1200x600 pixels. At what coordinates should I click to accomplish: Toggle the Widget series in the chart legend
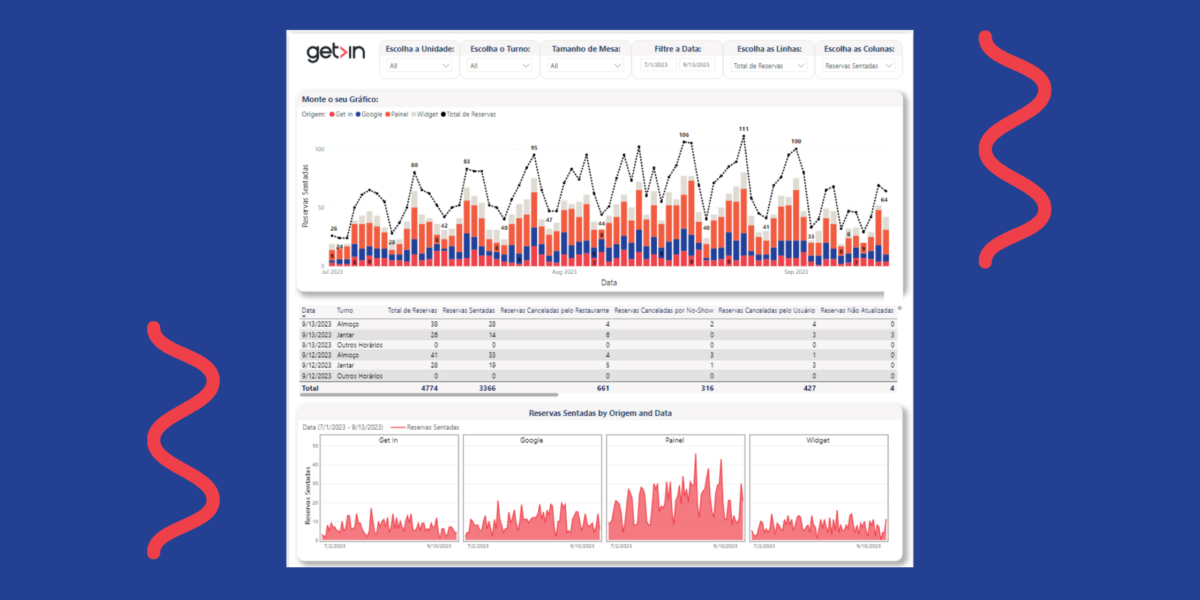[x=427, y=114]
